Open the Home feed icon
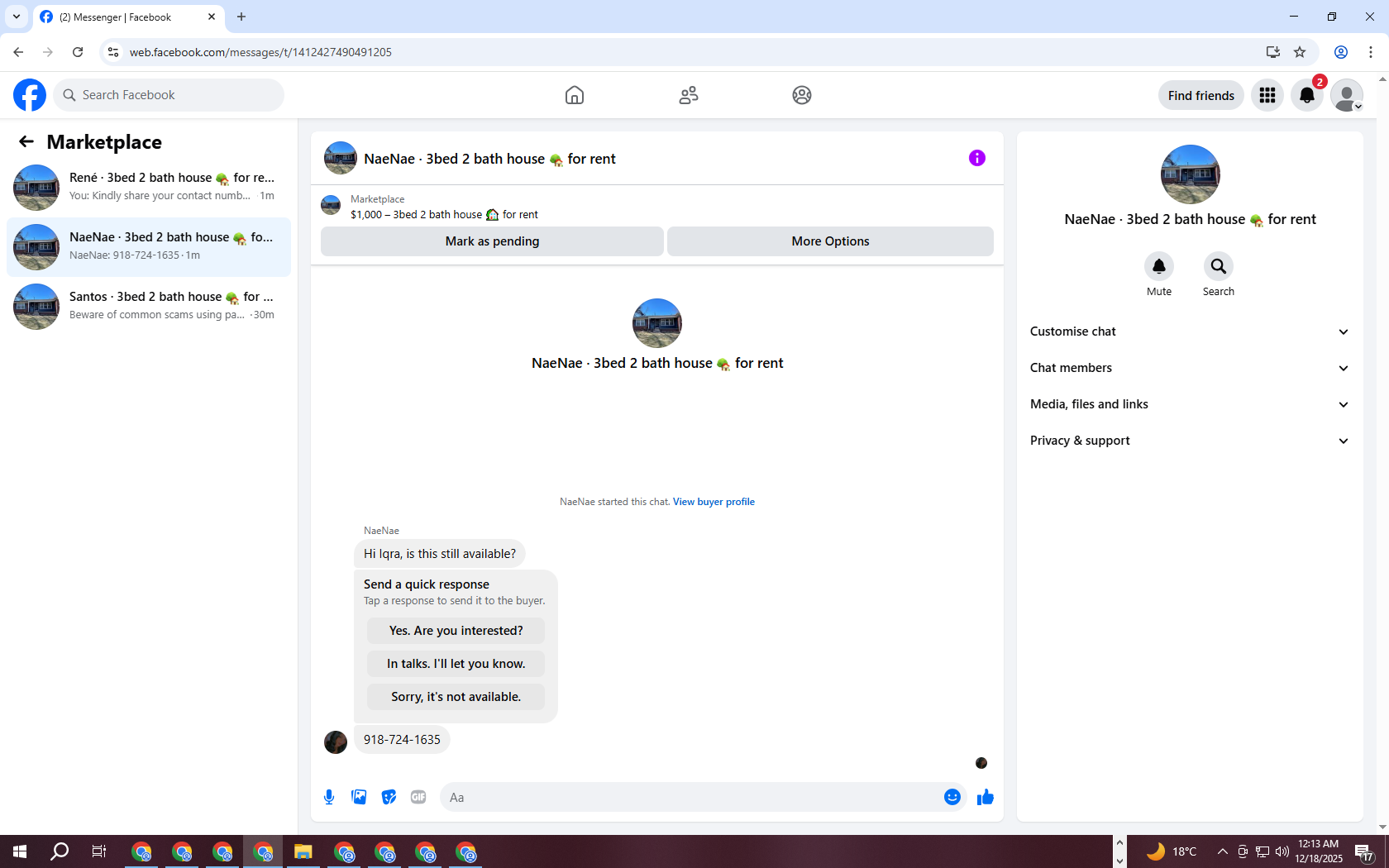This screenshot has height=868, width=1389. [x=575, y=95]
